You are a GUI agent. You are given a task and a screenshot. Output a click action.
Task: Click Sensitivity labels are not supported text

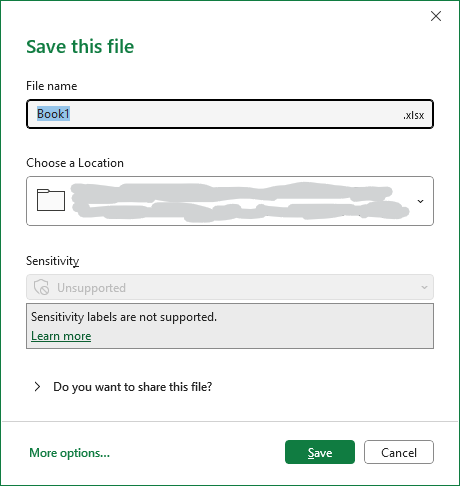pyautogui.click(x=124, y=317)
